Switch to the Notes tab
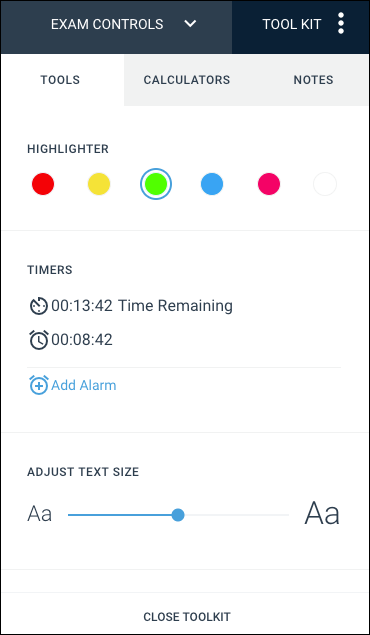The height and width of the screenshot is (635, 370). pos(313,80)
